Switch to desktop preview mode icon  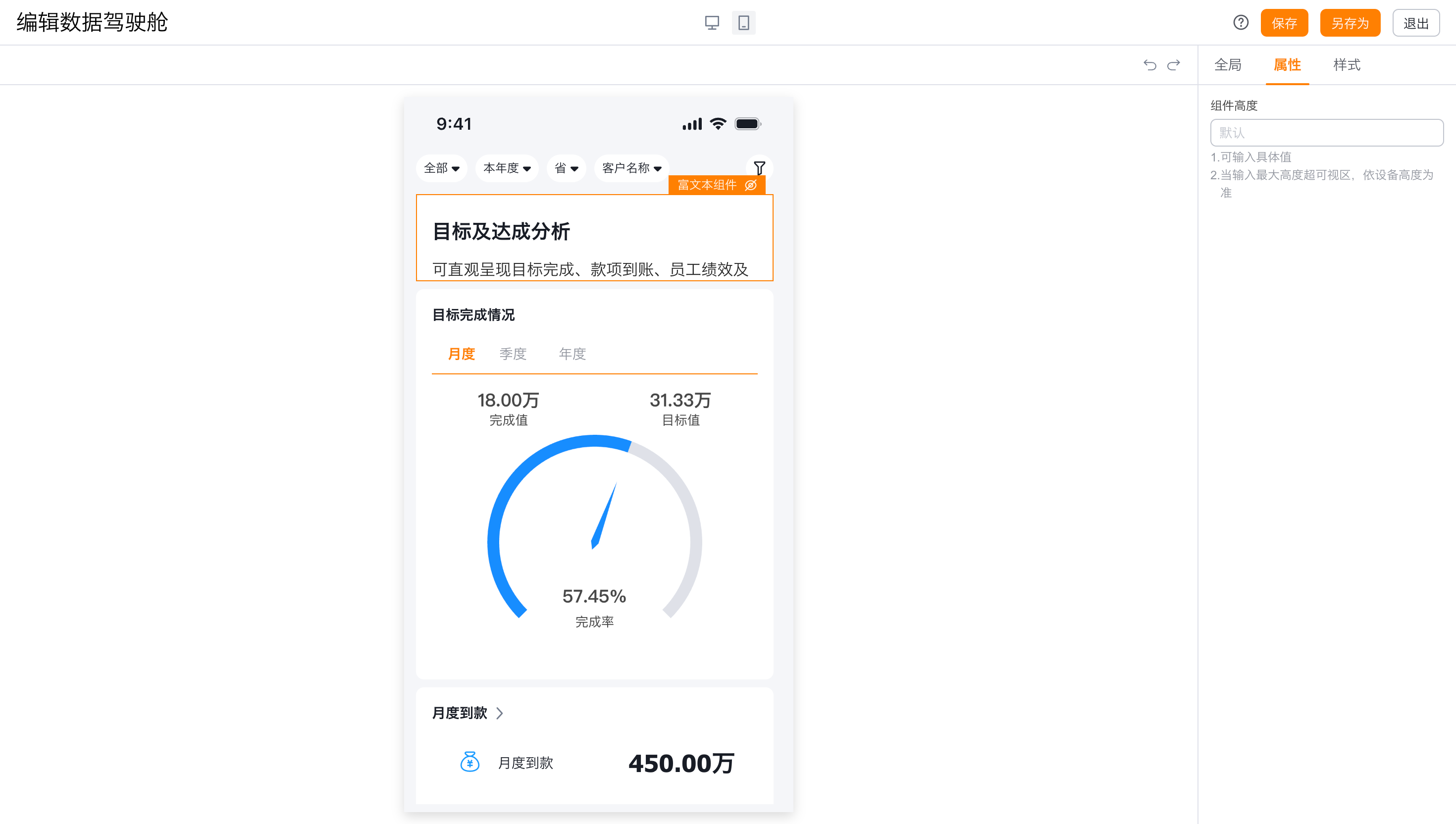coord(712,23)
